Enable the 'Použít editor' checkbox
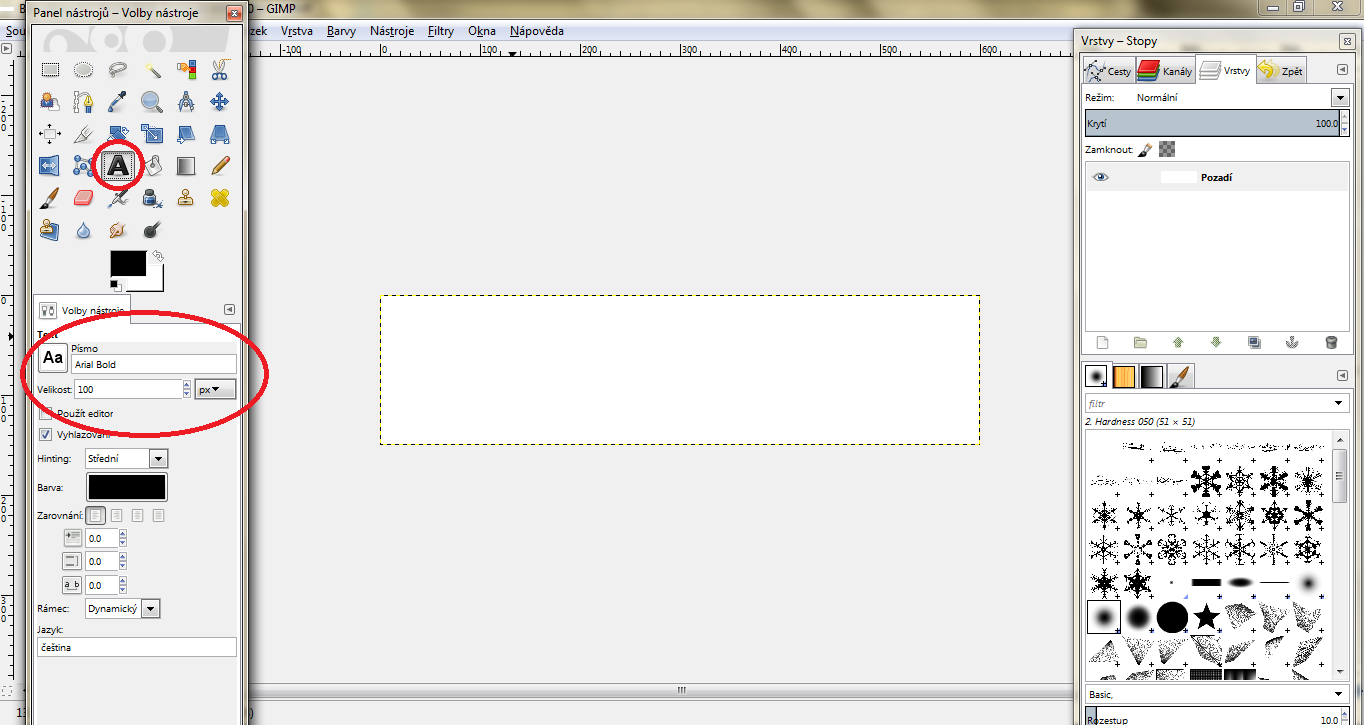Image resolution: width=1364 pixels, height=725 pixels. (46, 413)
